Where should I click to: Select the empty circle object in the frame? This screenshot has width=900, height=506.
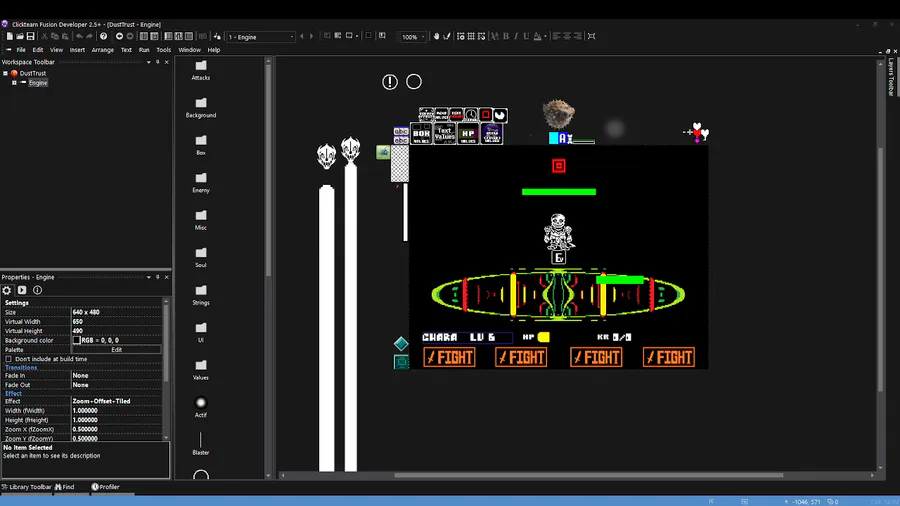[414, 82]
